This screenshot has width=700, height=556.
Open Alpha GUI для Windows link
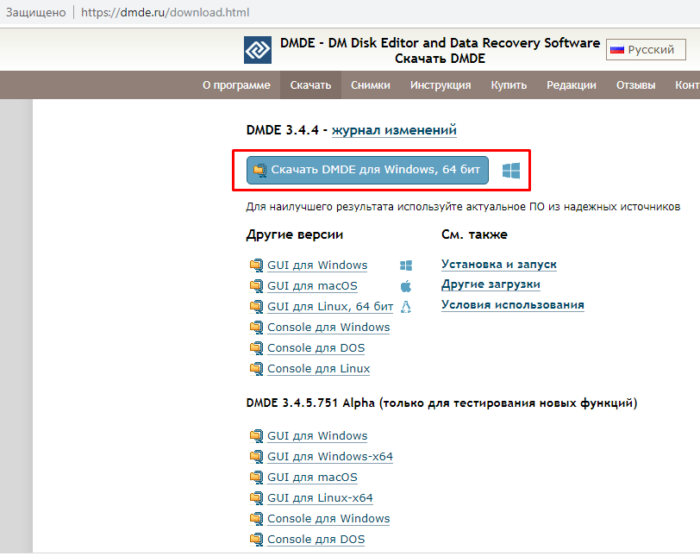coord(317,436)
